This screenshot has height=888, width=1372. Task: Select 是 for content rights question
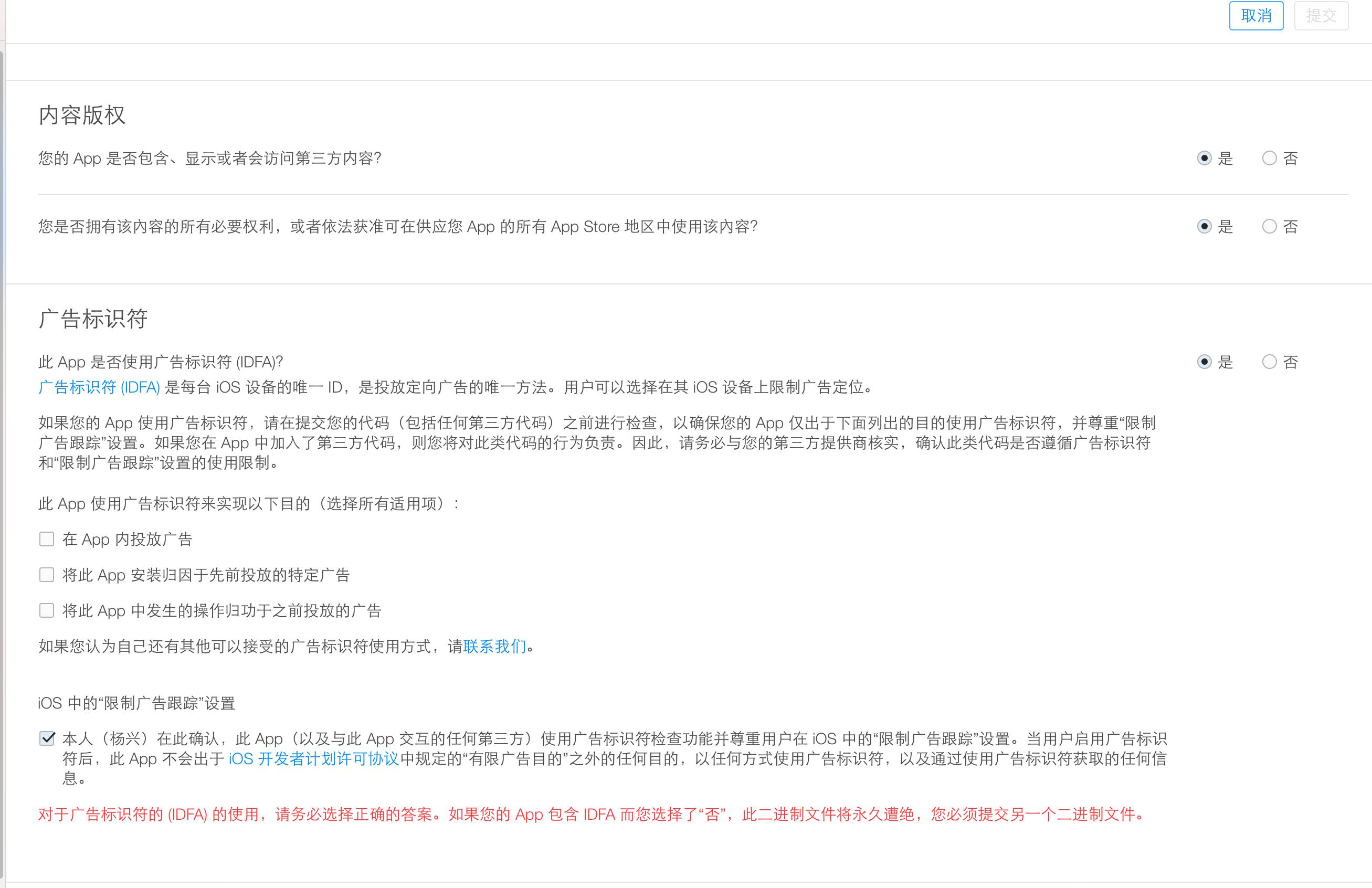click(x=1204, y=227)
